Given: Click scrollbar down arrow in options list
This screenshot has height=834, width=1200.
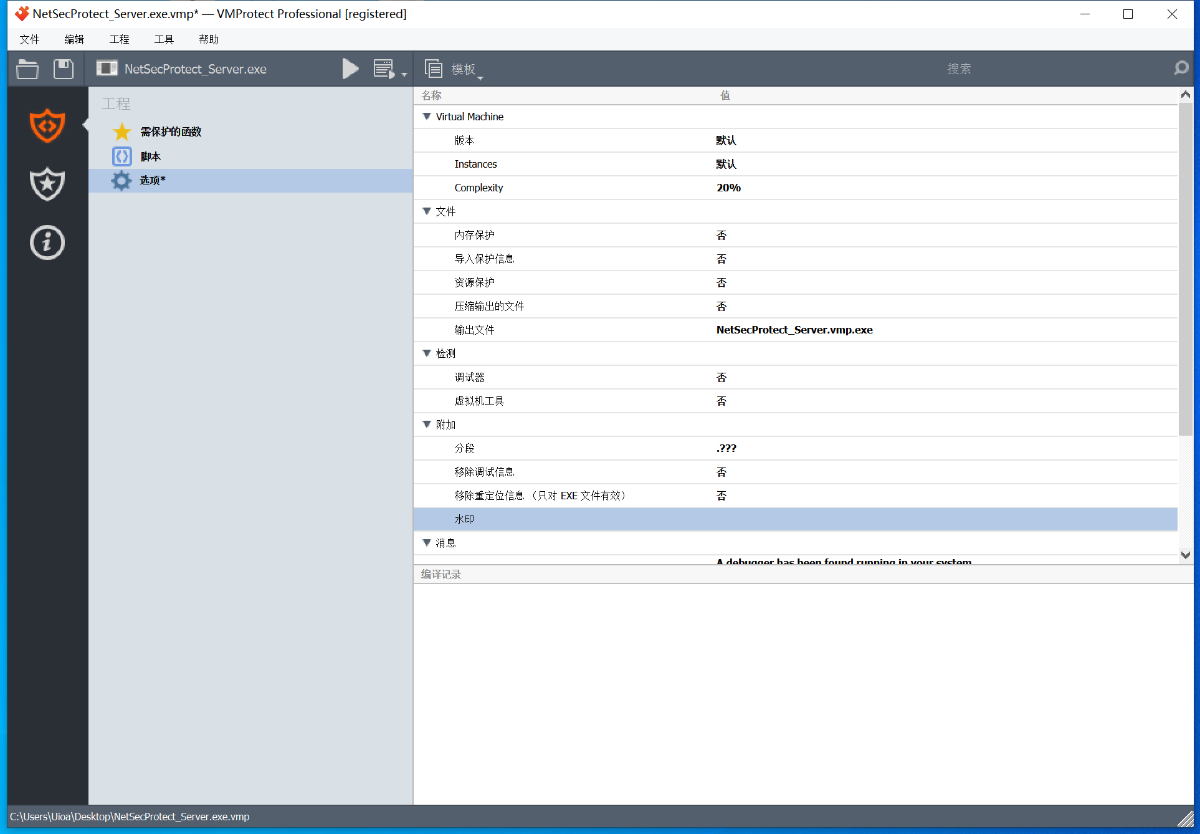Looking at the screenshot, I should (x=1186, y=554).
